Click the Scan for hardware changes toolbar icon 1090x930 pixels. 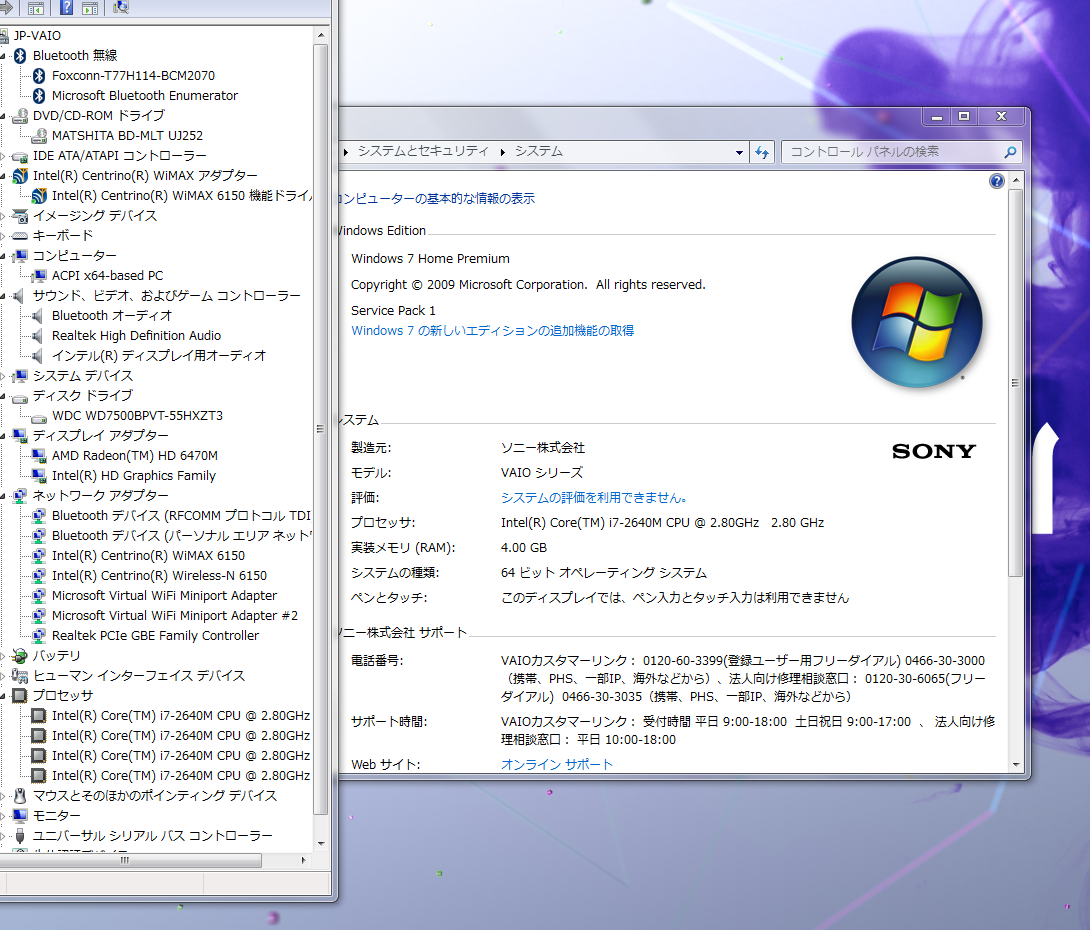pyautogui.click(x=121, y=8)
